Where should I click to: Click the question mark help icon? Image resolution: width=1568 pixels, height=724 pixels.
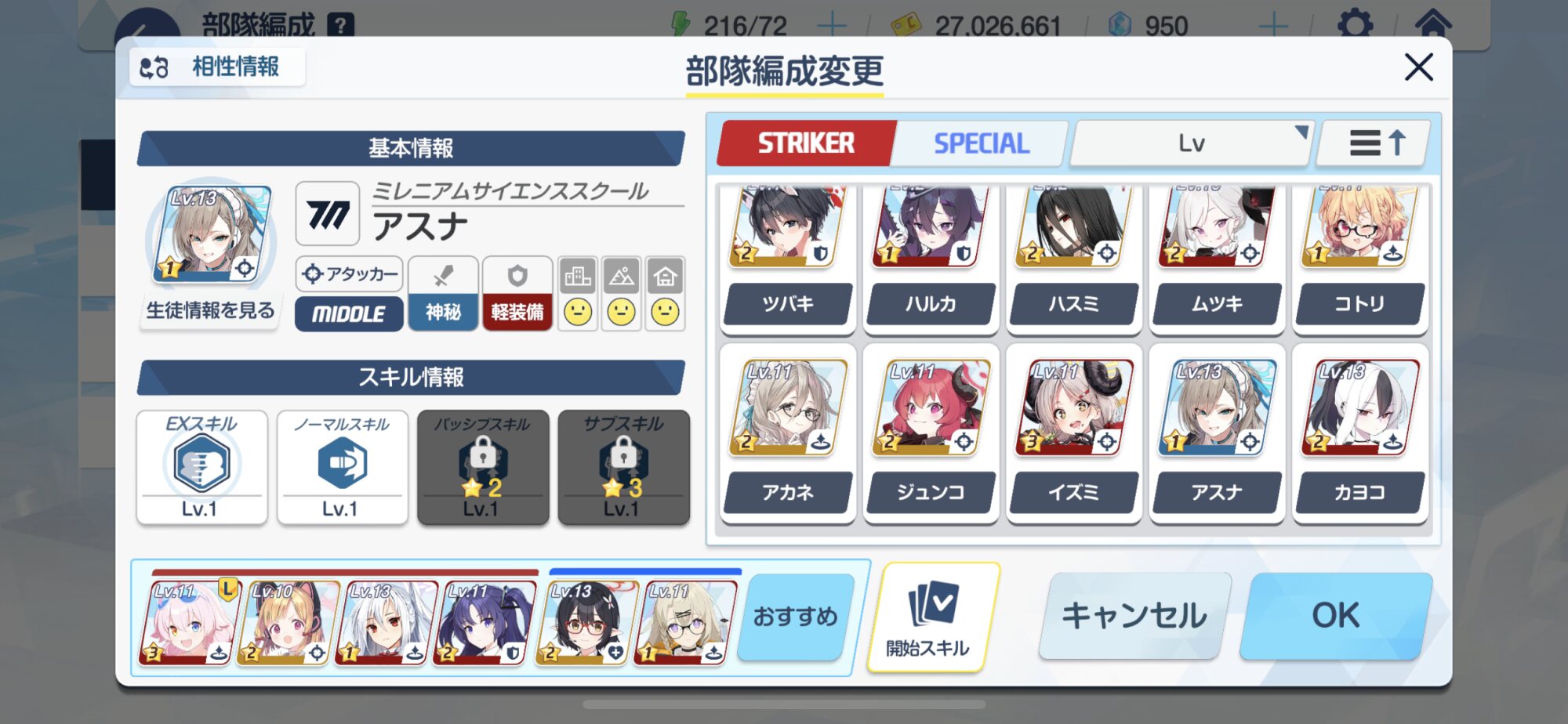pos(340,26)
